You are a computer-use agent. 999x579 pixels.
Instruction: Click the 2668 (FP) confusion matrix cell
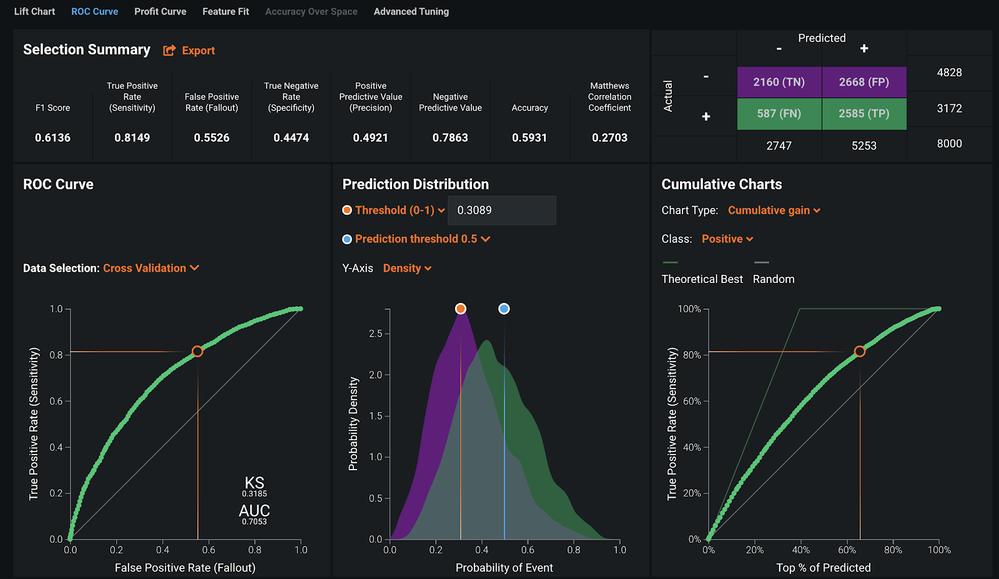[865, 82]
